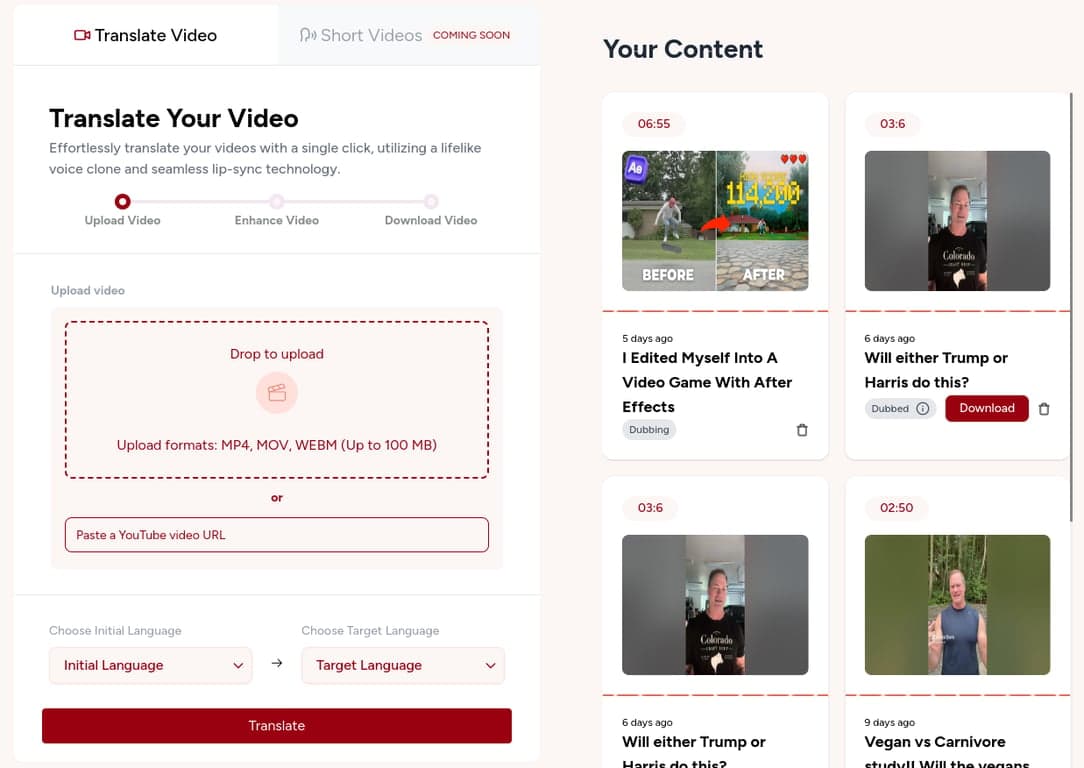The height and width of the screenshot is (768, 1084).
Task: Click the Short Videos tab icon
Action: [307, 35]
